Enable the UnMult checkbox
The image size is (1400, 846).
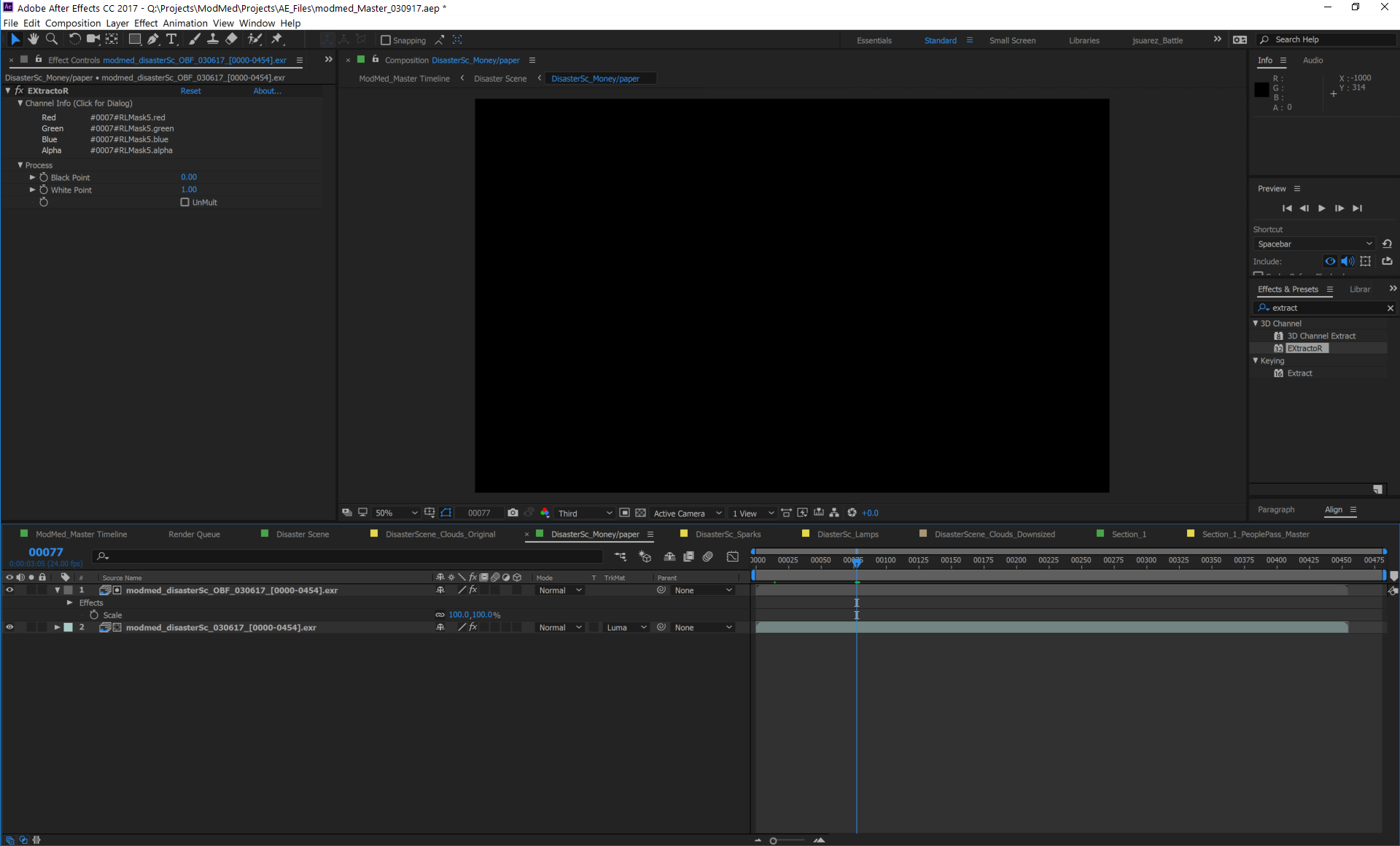click(x=184, y=202)
